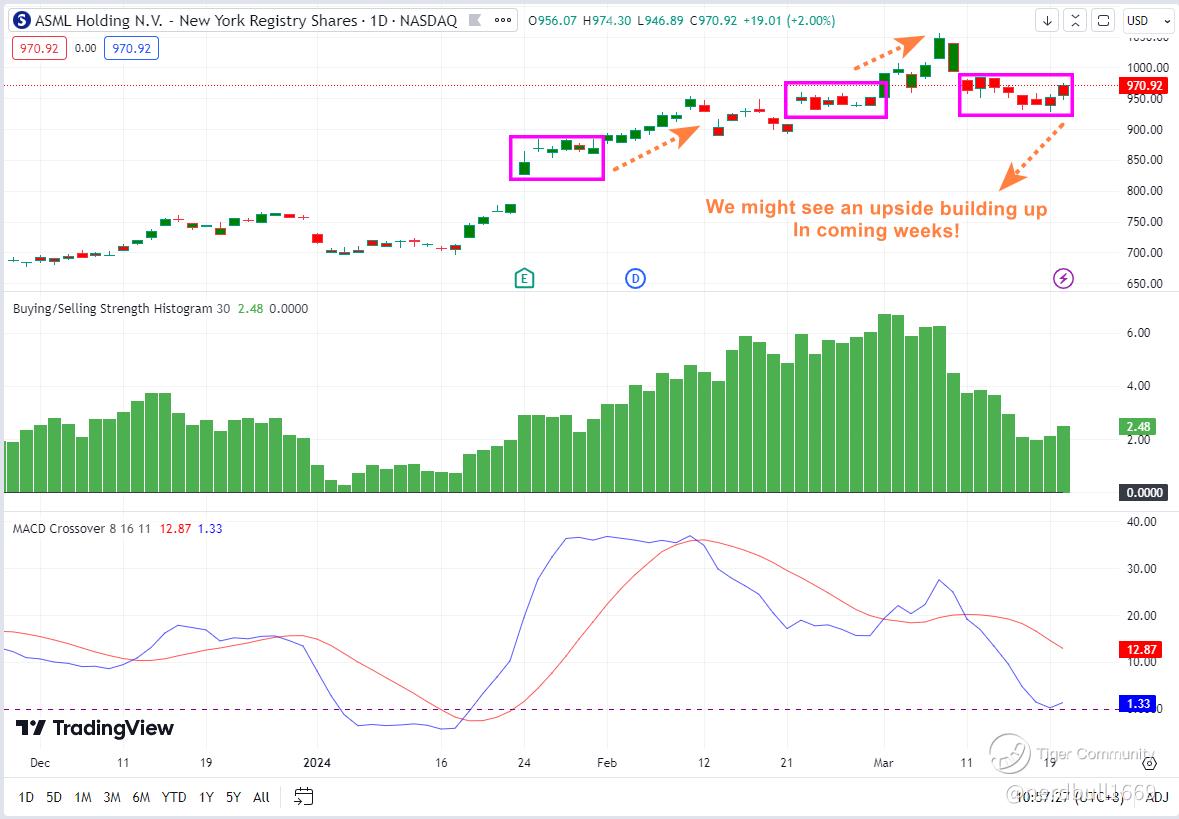
Task: Select the 6M time range
Action: [141, 797]
